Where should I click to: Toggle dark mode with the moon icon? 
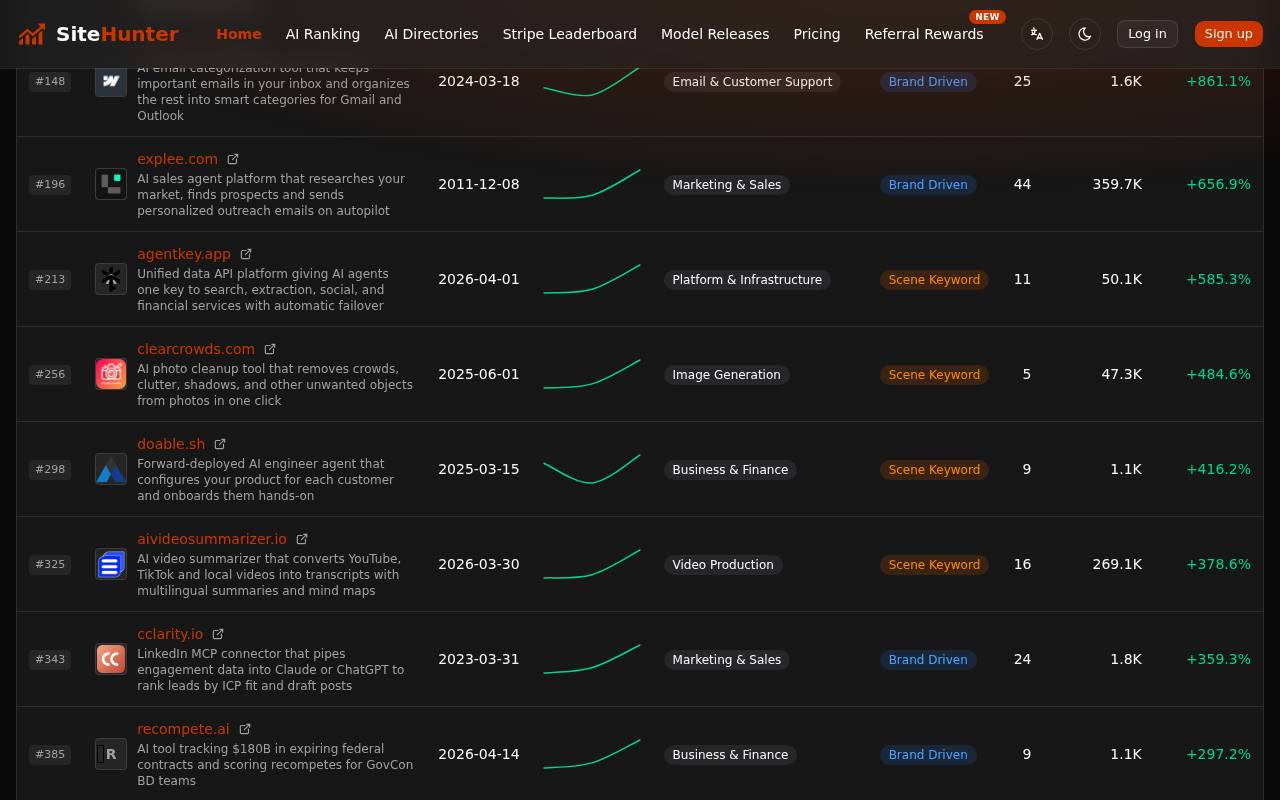coord(1085,34)
